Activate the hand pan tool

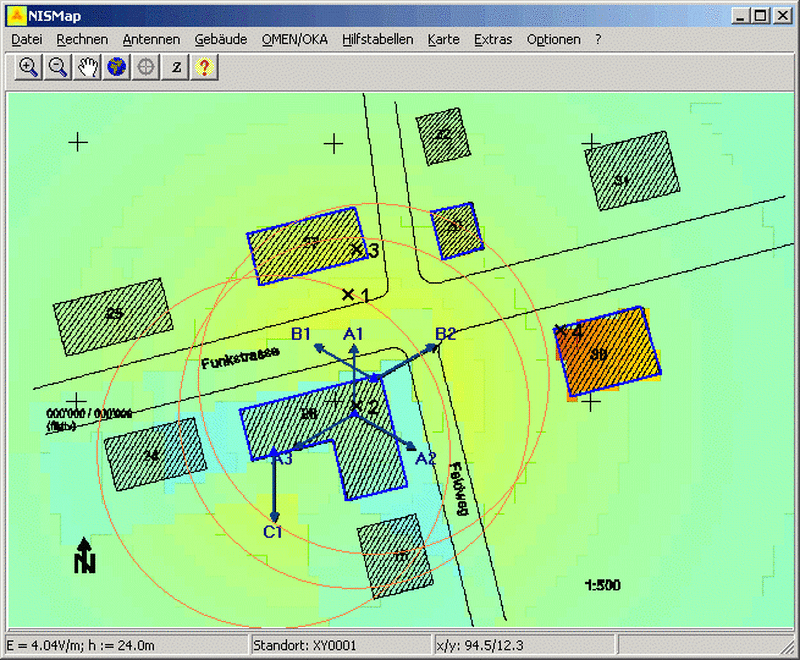87,67
